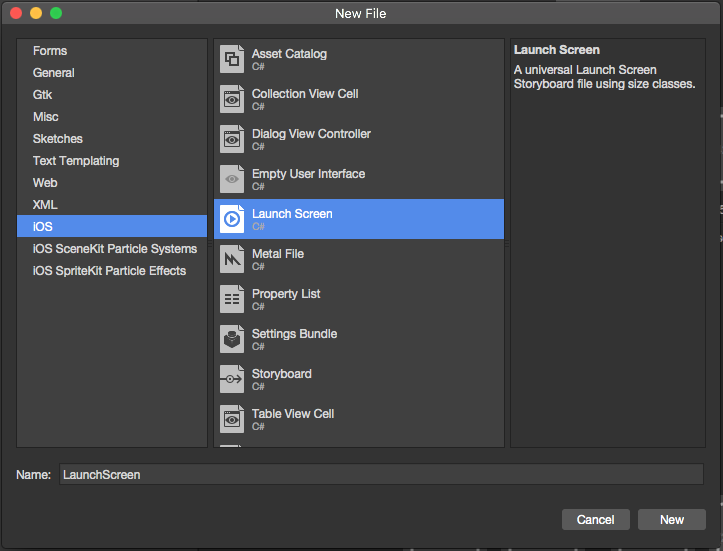Choose the Property List icon
This screenshot has height=551, width=723.
point(232,299)
